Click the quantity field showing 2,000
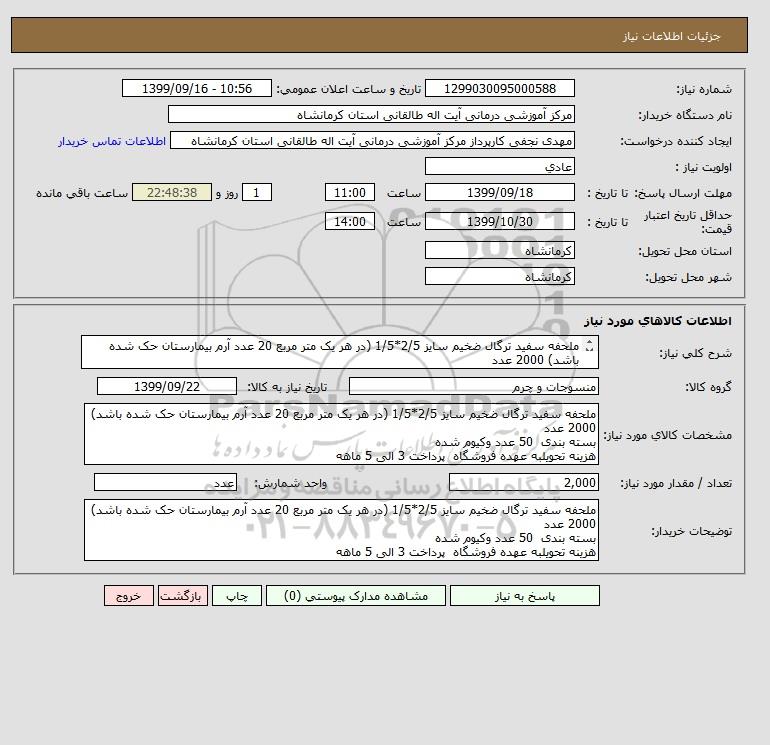Image resolution: width=770 pixels, height=745 pixels. 523,483
